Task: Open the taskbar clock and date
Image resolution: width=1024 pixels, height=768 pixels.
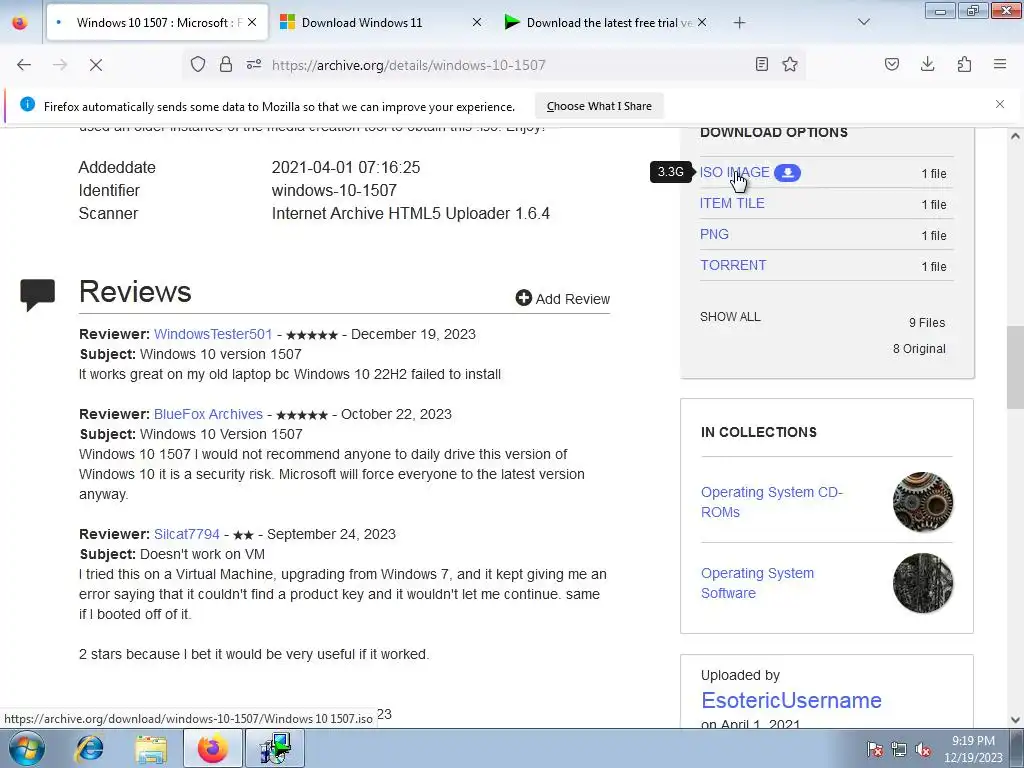Action: tap(973, 749)
